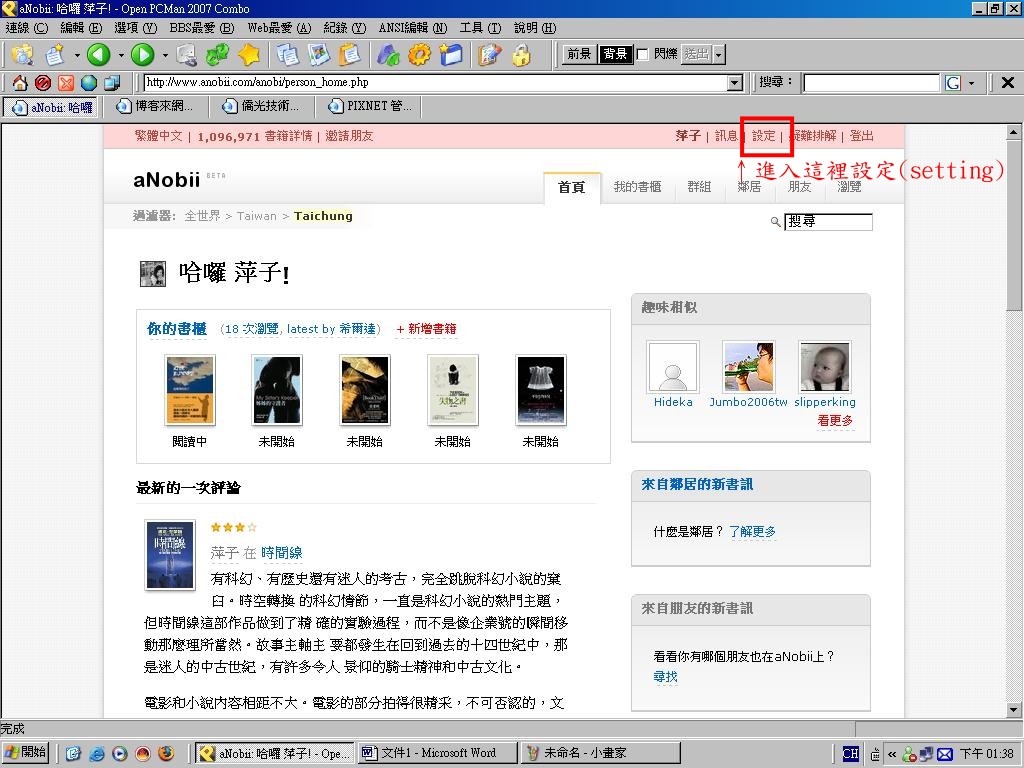Open the back button history dropdown
The width and height of the screenshot is (1024, 768).
[x=121, y=55]
